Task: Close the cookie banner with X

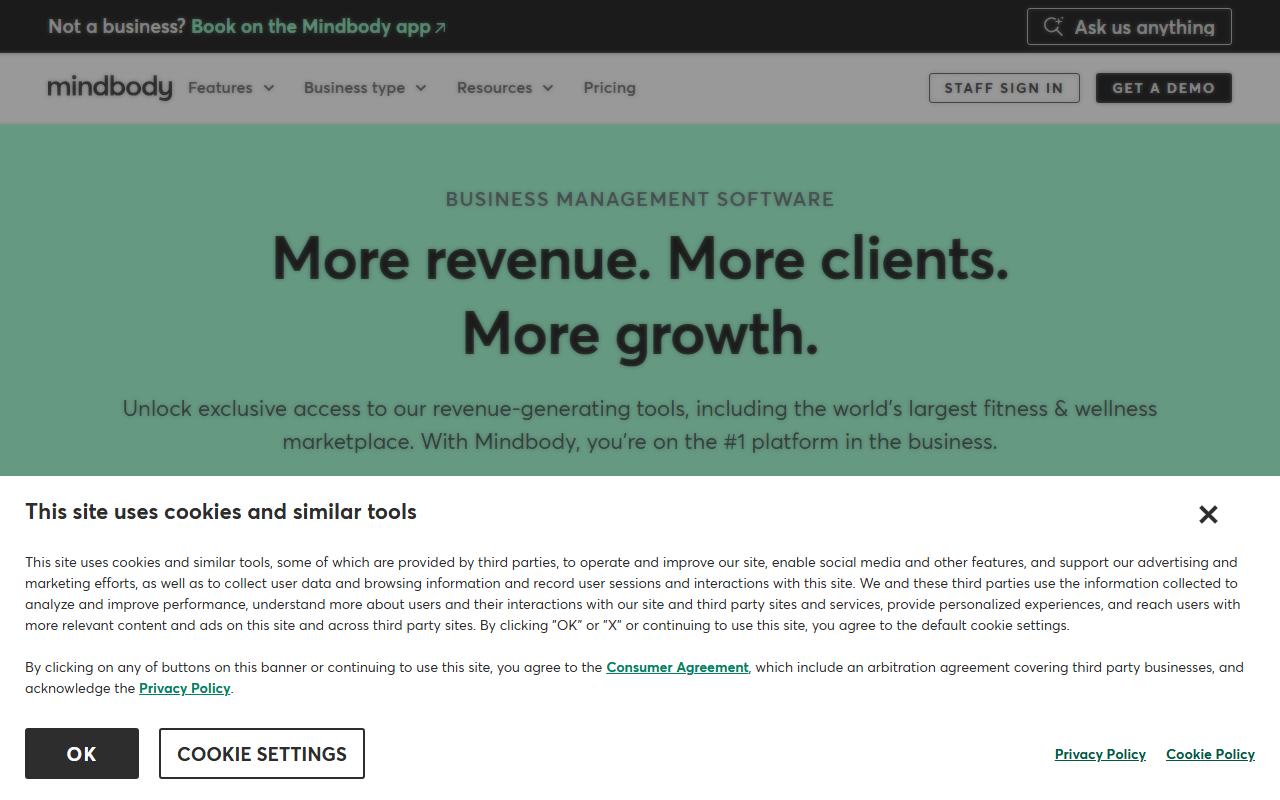Action: pyautogui.click(x=1208, y=515)
